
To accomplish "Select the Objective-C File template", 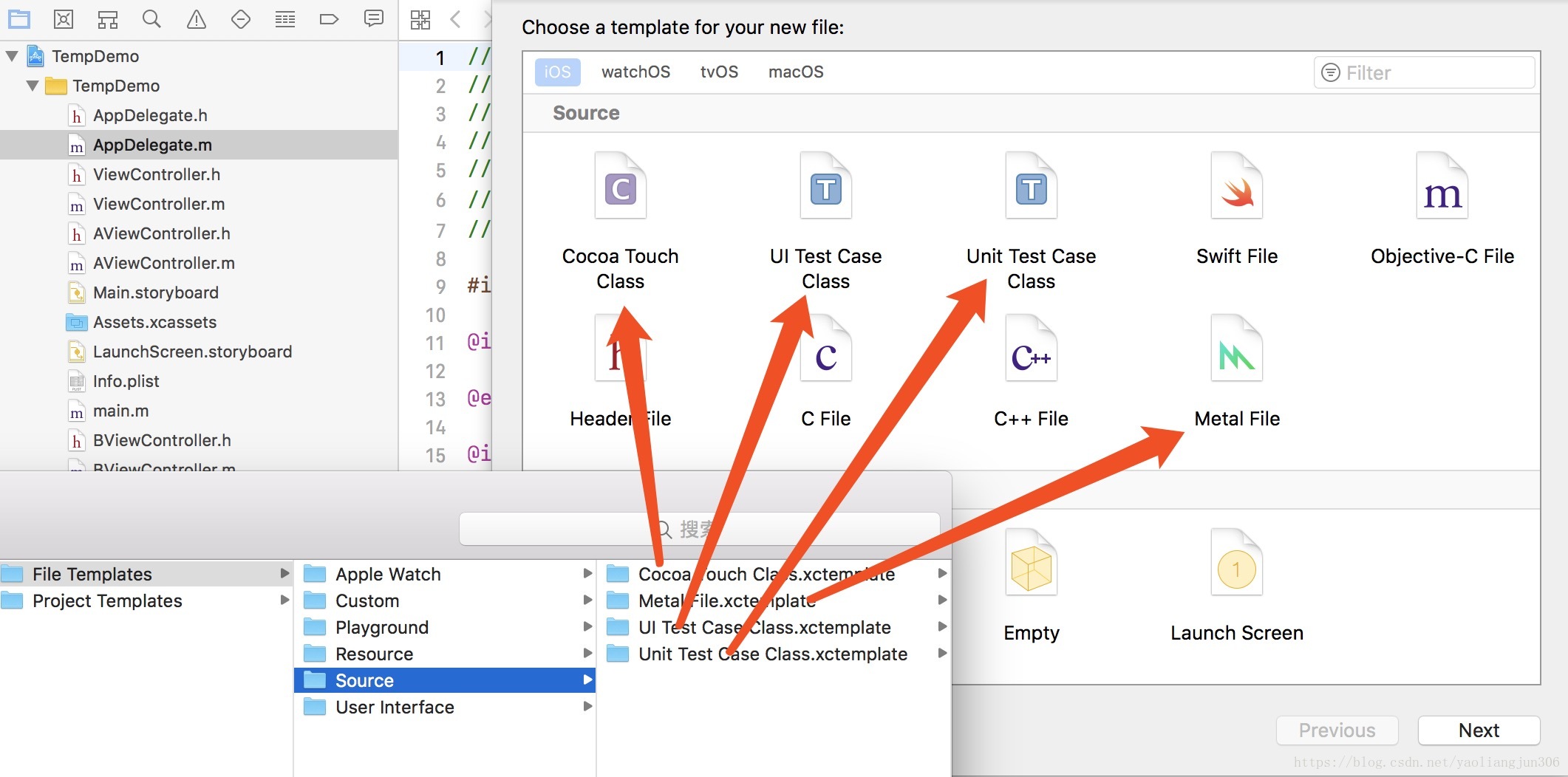I will (x=1442, y=209).
